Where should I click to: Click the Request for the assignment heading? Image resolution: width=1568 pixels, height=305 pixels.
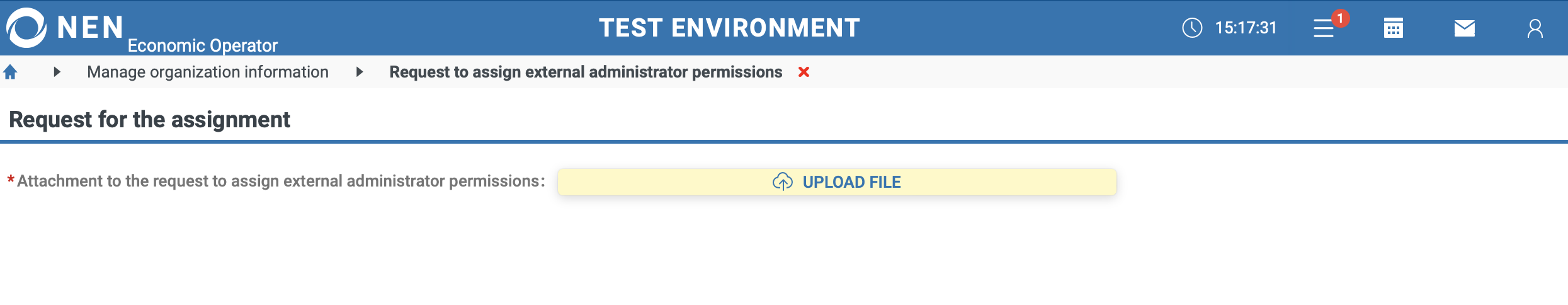(x=149, y=120)
